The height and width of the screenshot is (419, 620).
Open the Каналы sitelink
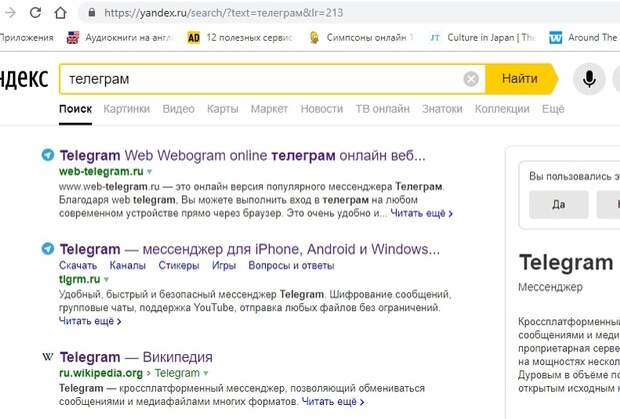pyautogui.click(x=128, y=266)
